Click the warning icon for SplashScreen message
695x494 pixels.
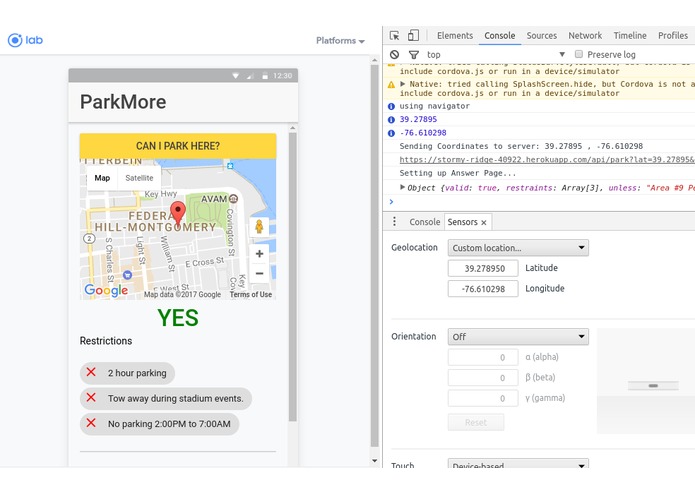pos(391,85)
